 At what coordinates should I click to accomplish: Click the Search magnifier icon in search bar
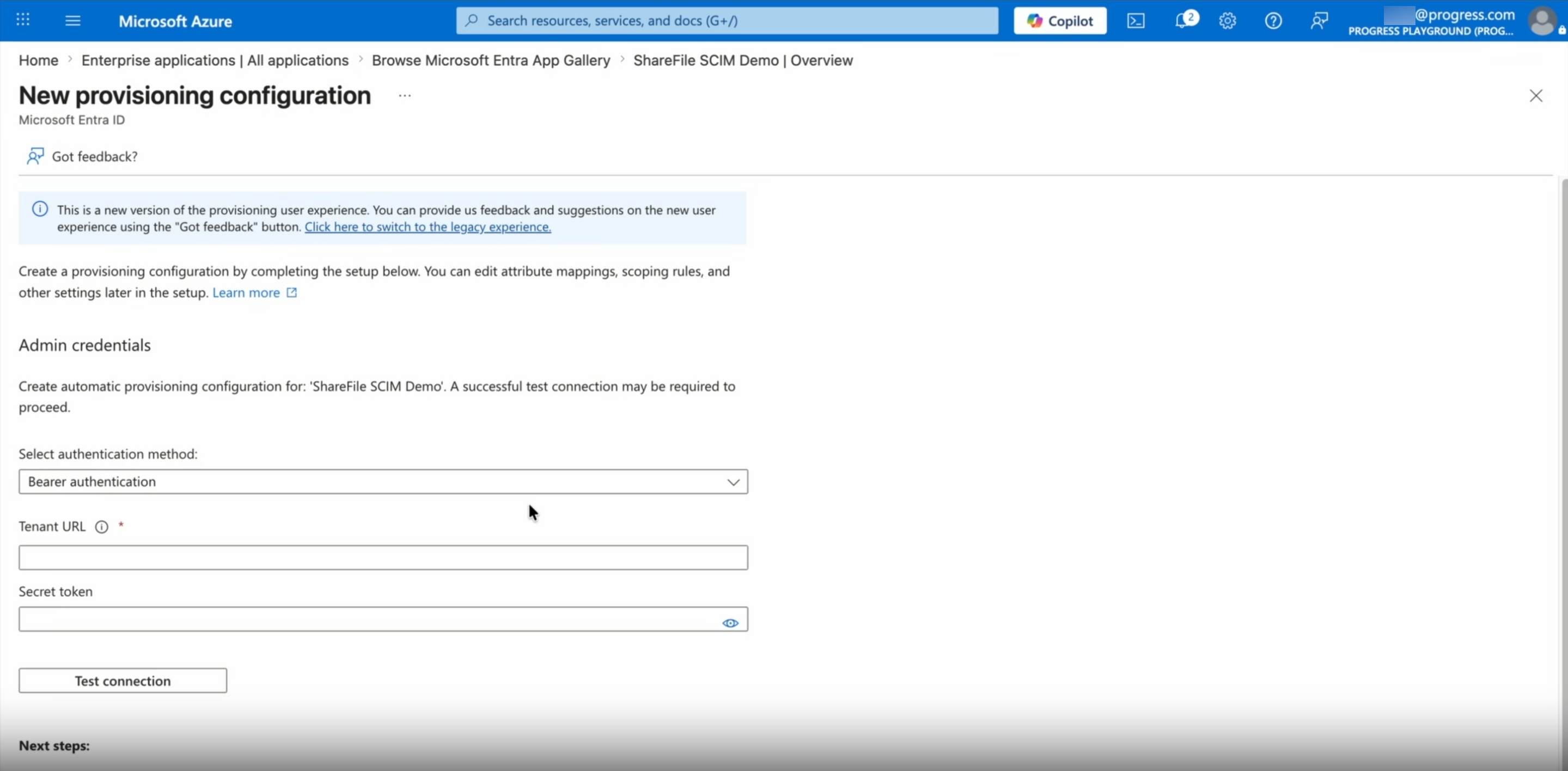tap(471, 21)
